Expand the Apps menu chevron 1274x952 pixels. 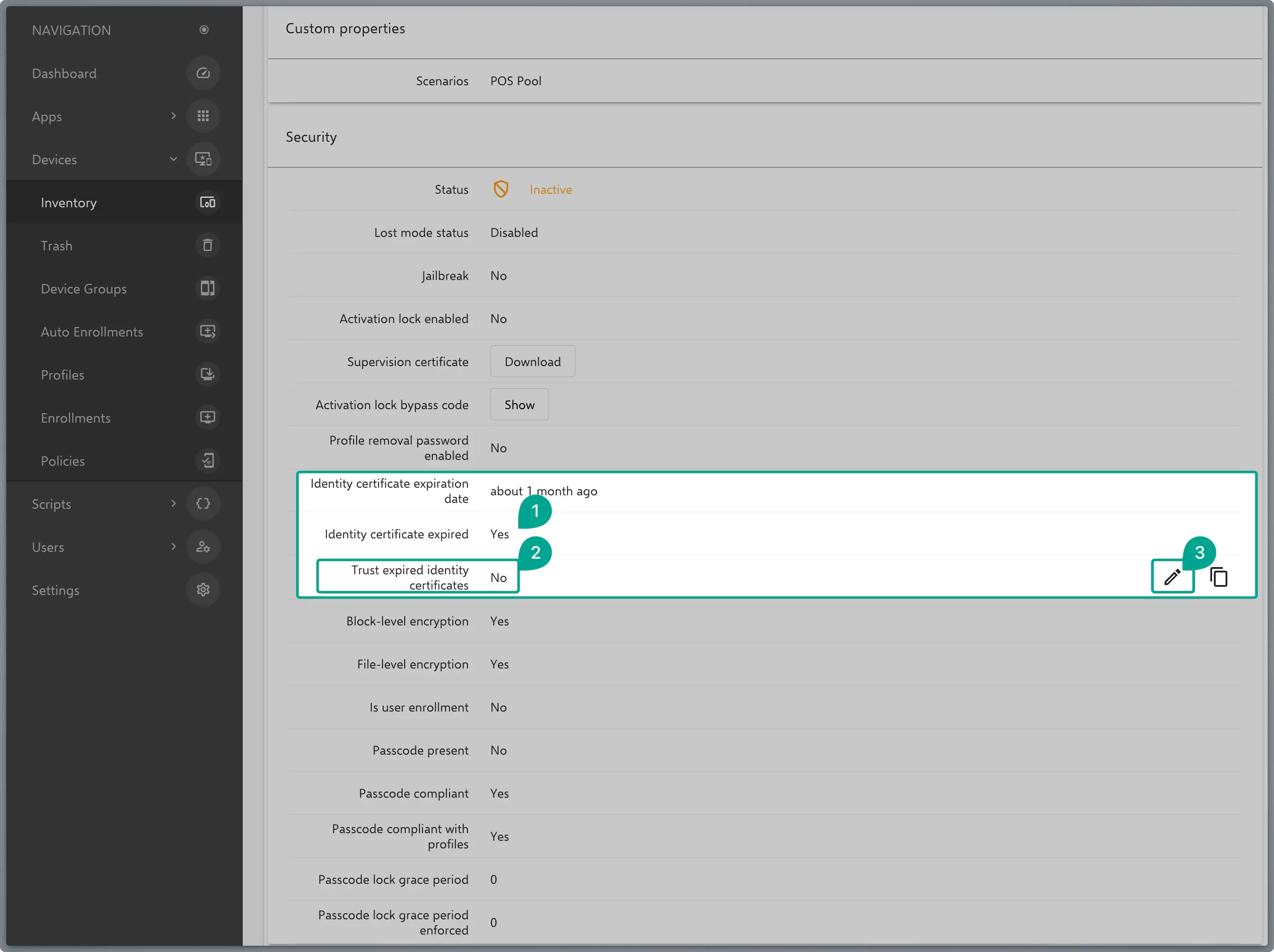[173, 116]
